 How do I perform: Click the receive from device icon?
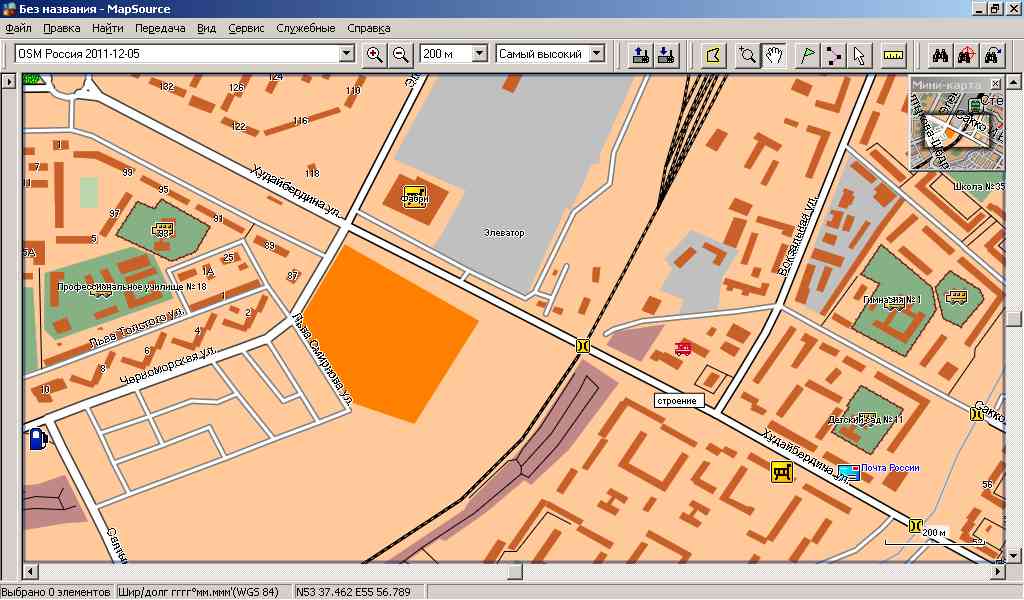click(x=666, y=54)
